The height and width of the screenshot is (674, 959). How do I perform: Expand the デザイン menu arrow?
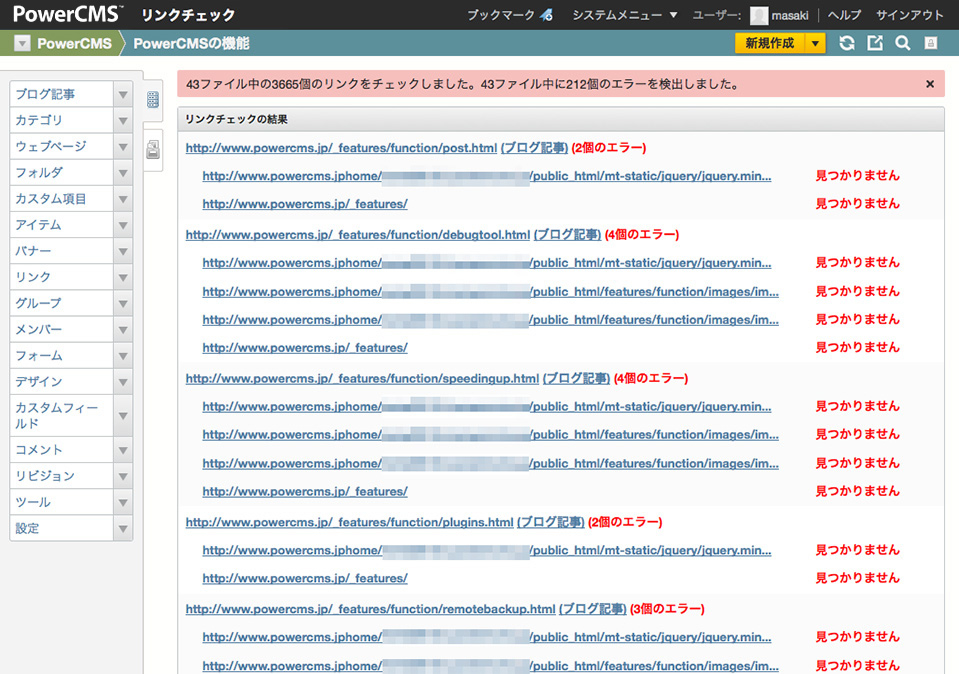(x=123, y=382)
